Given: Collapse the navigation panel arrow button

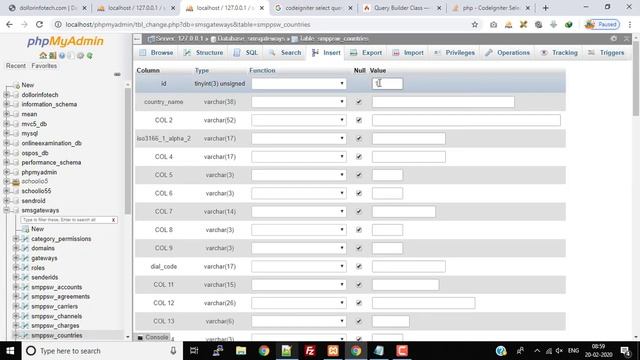Looking at the screenshot, I should point(138,39).
